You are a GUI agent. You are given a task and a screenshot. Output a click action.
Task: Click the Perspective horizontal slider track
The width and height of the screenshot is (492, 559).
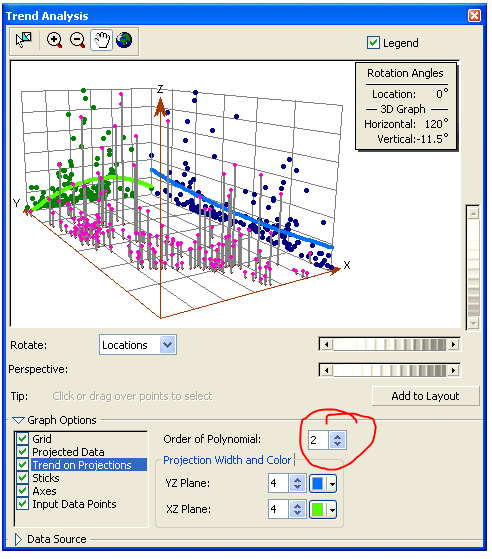[390, 370]
